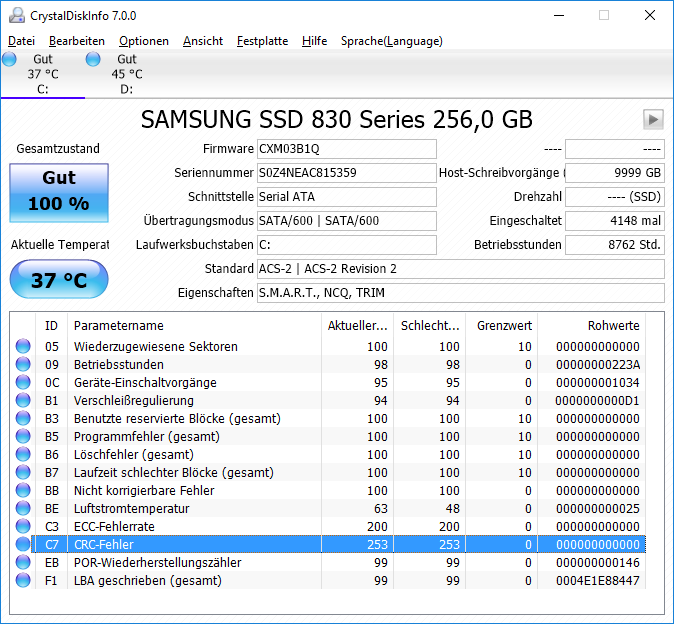The image size is (674, 624).
Task: Click status orb for CRC-Fehler row
Action: point(23,544)
